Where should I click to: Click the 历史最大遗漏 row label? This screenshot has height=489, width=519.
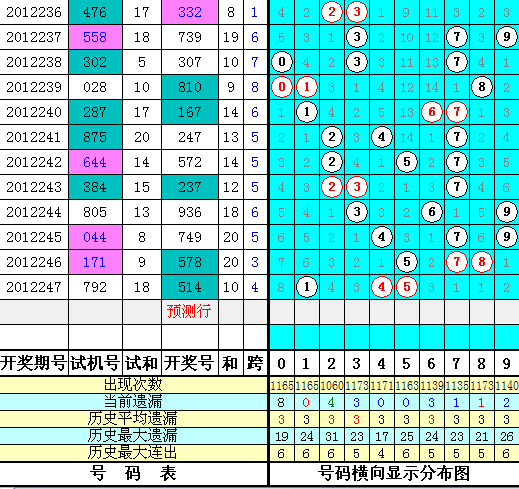coord(133,436)
